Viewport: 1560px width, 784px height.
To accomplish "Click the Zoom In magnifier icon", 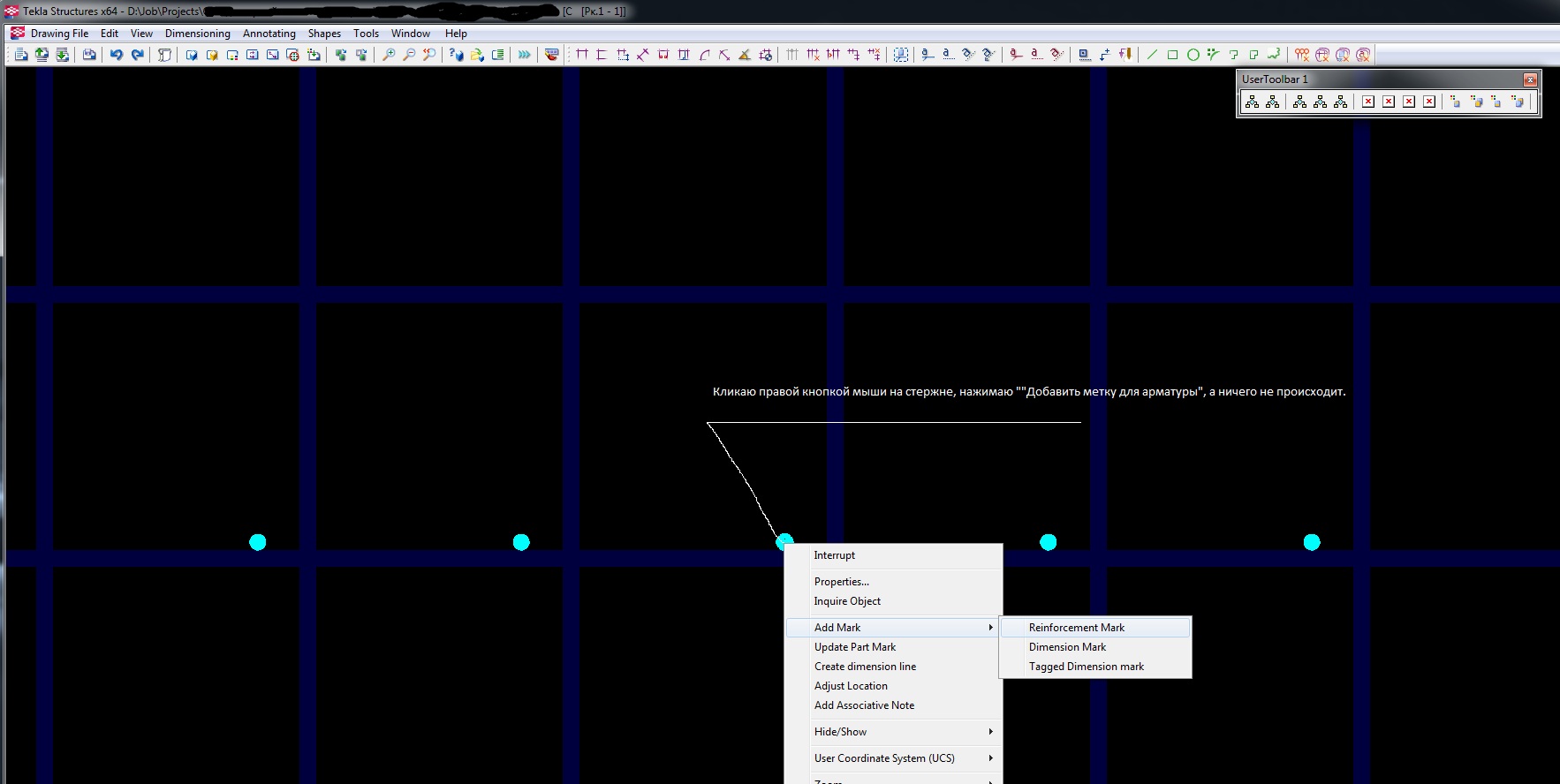I will click(388, 55).
